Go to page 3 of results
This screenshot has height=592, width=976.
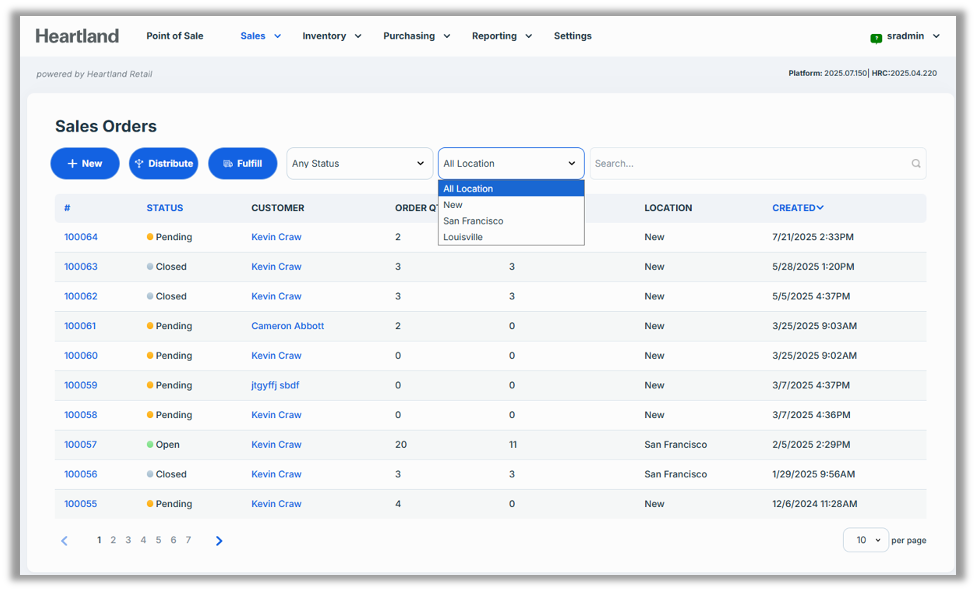(128, 540)
